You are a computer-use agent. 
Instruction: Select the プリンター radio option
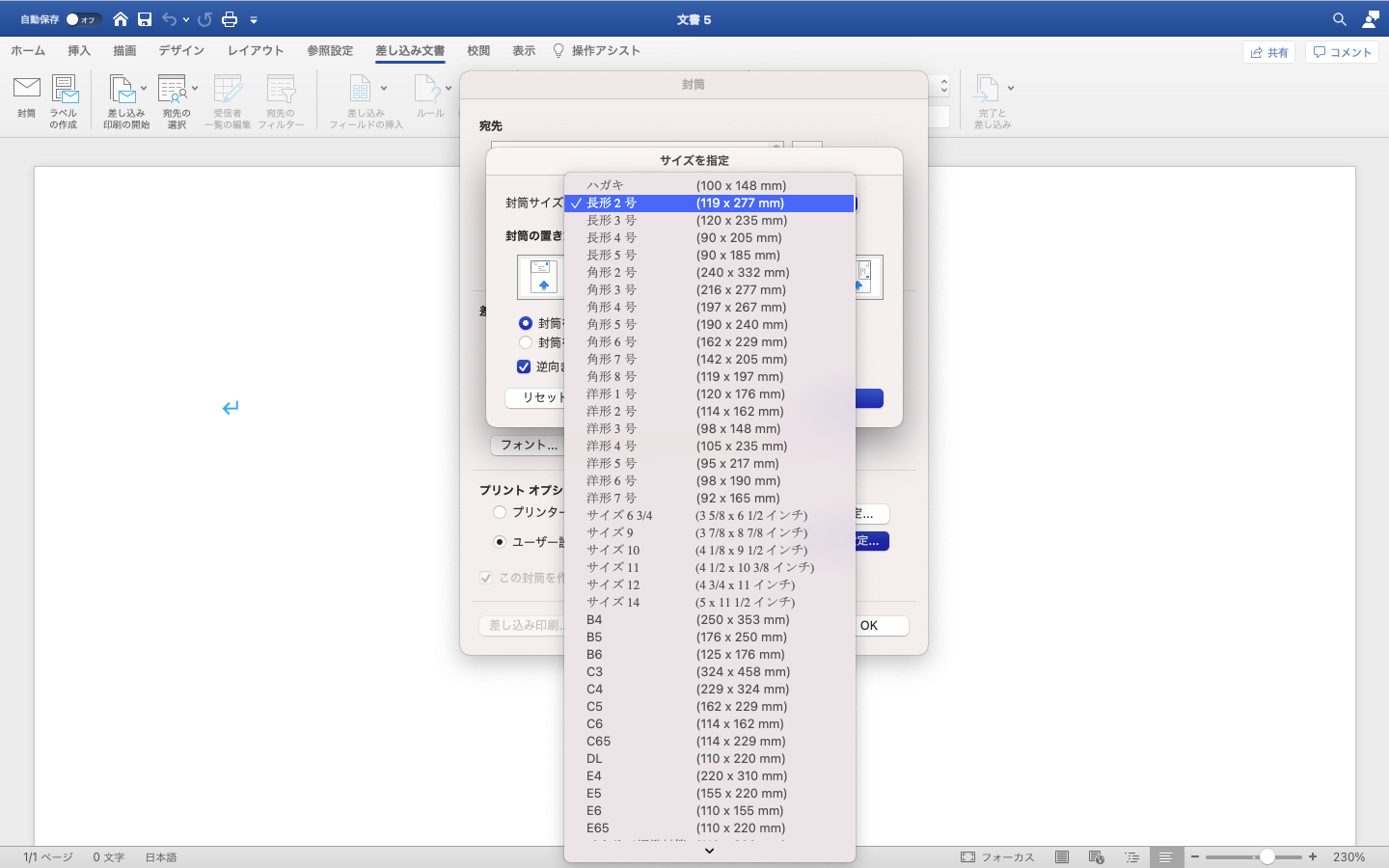point(500,512)
